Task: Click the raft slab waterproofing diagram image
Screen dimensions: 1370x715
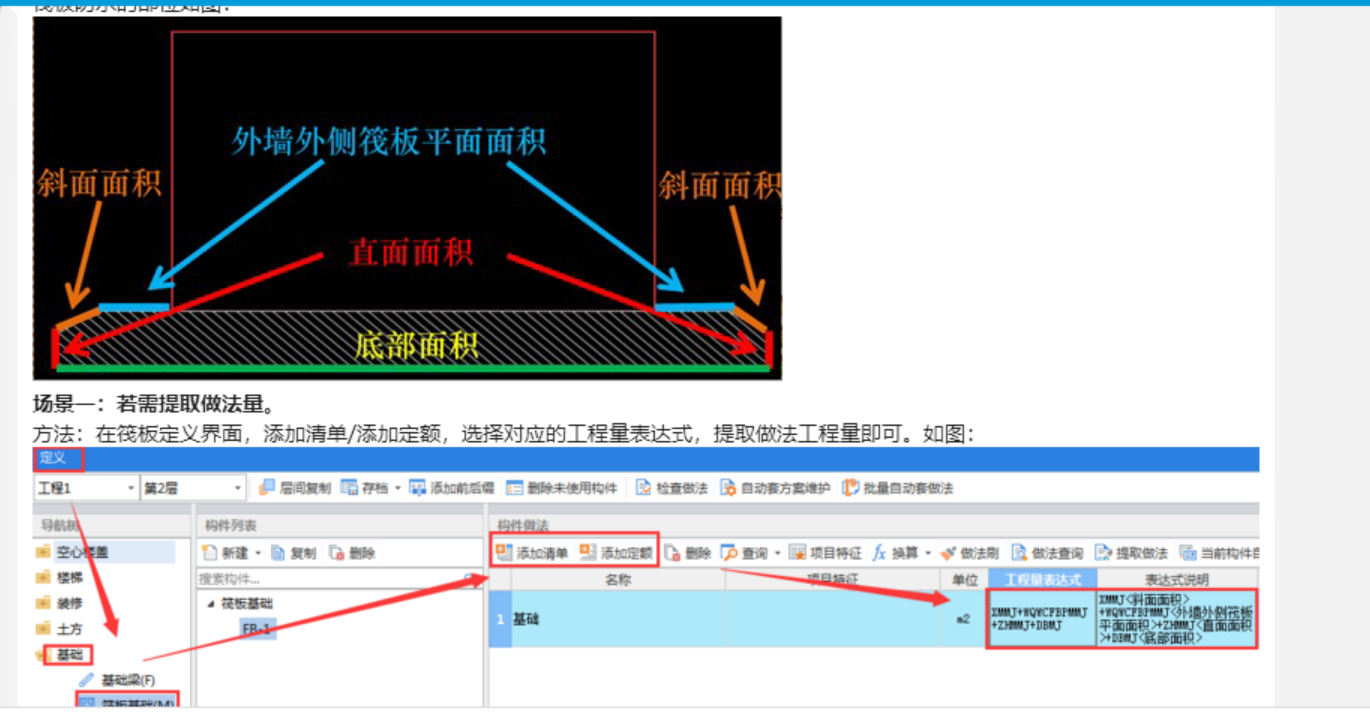Action: click(407, 198)
